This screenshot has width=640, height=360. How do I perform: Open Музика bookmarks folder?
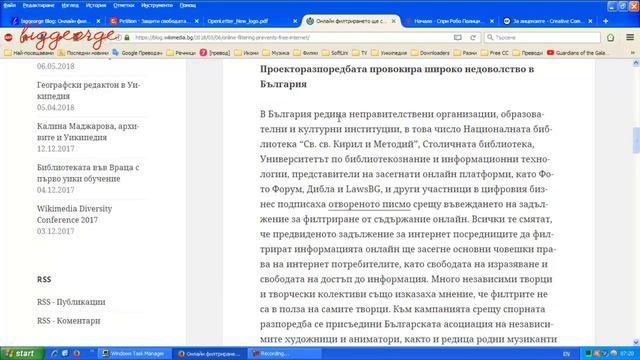[276, 53]
